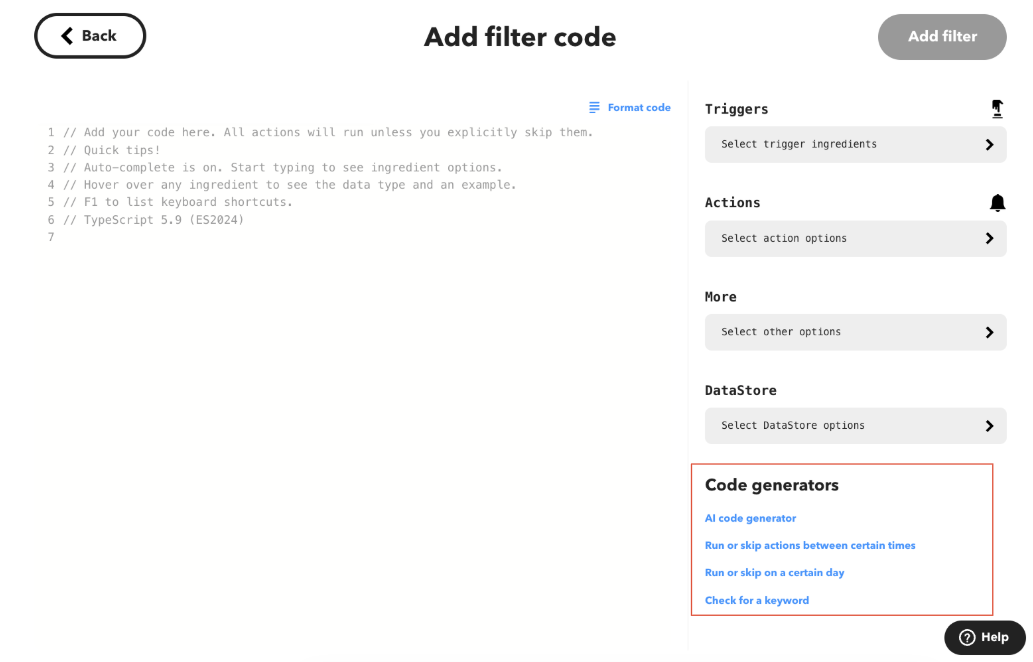Open the Select action options row
1033x662 pixels.
(855, 238)
